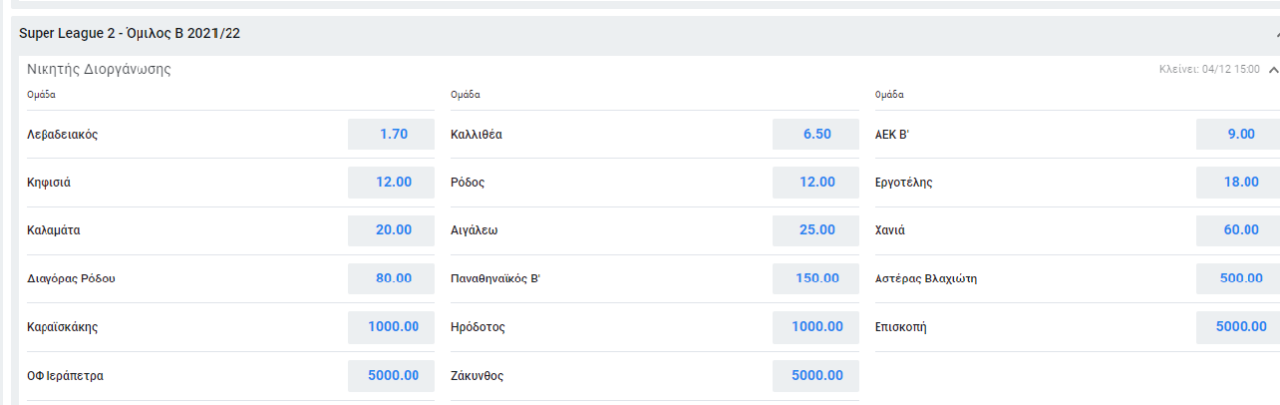The height and width of the screenshot is (405, 1280).
Task: Click the Νικητής Διοργάνωσης market title
Action: pyautogui.click(x=99, y=70)
